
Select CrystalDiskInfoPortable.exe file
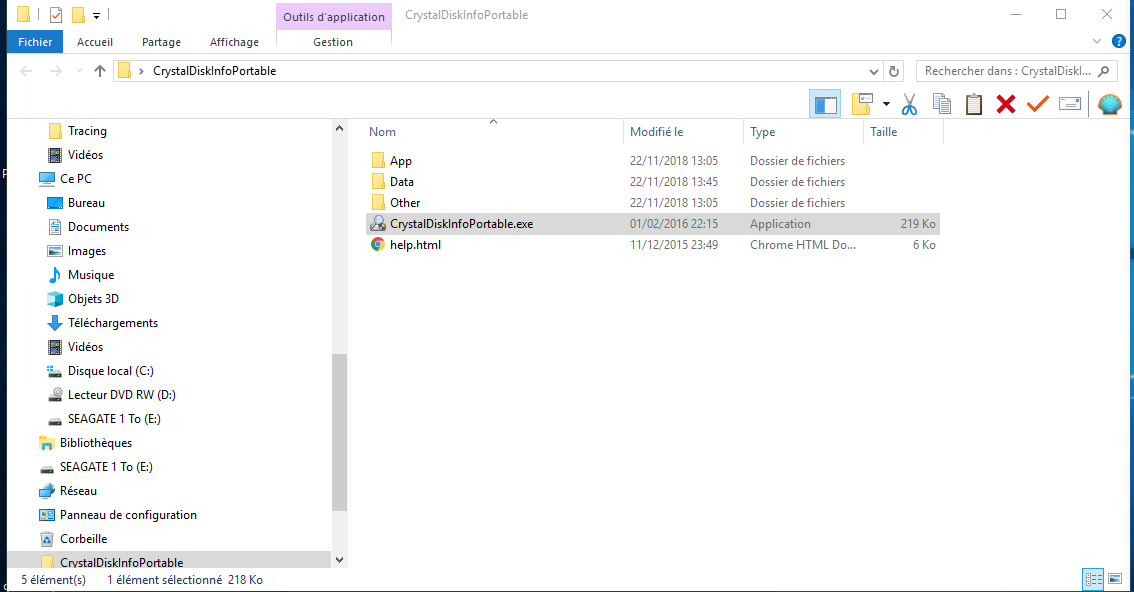tap(652, 223)
